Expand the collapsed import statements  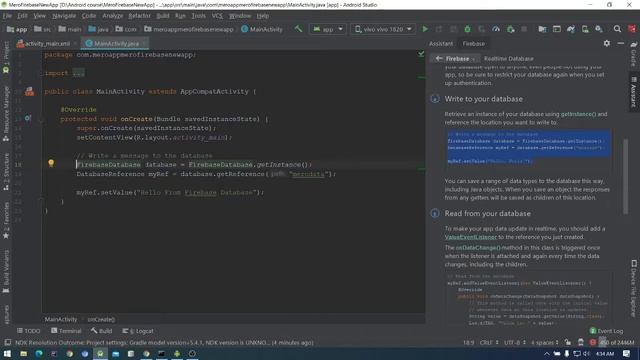[78, 73]
